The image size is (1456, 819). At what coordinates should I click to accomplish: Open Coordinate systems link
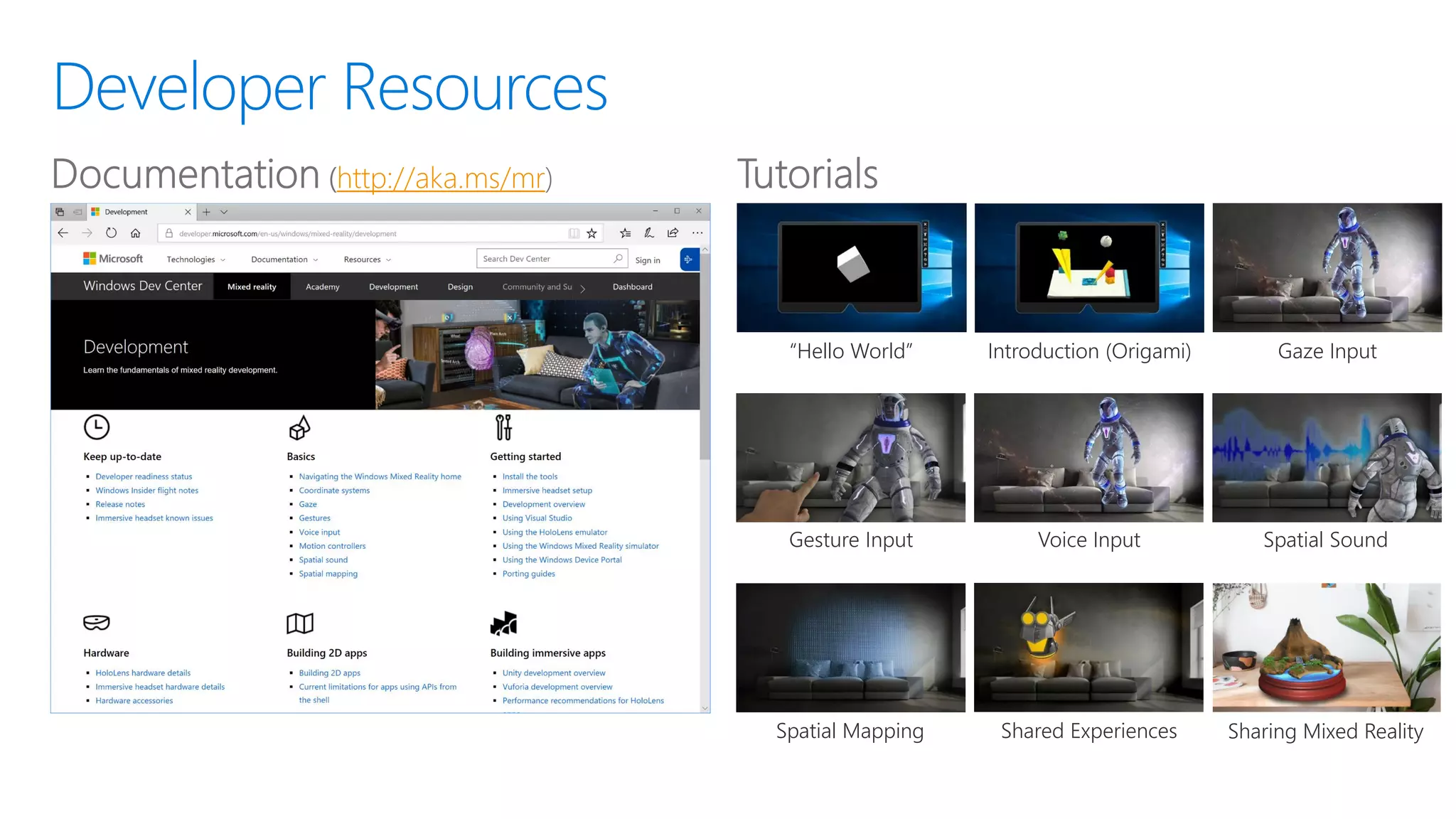coord(334,491)
